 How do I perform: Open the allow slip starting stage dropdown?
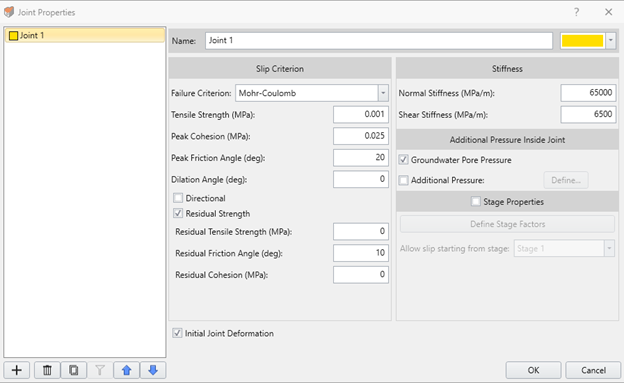[609, 248]
